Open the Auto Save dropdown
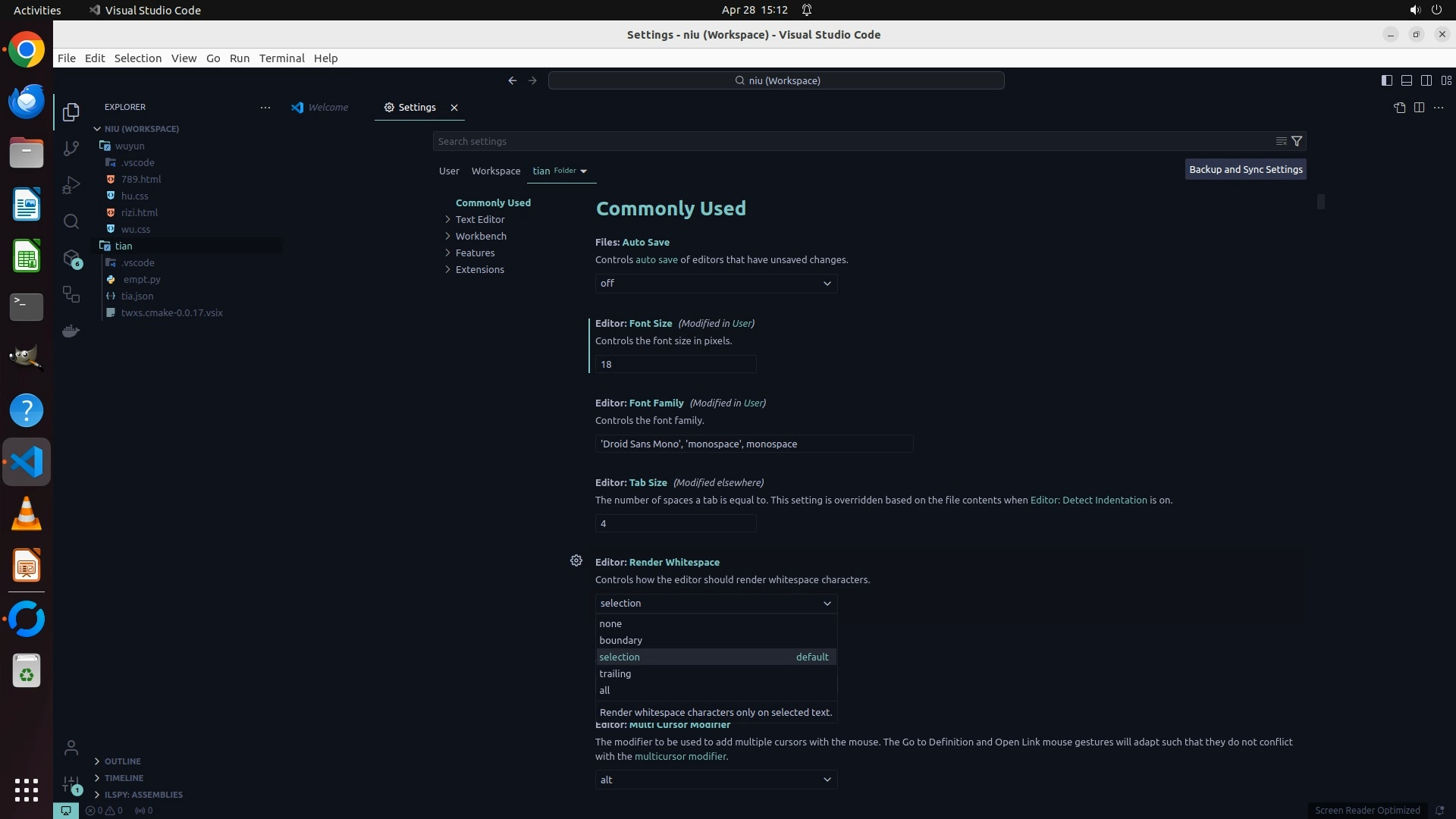 (x=716, y=283)
